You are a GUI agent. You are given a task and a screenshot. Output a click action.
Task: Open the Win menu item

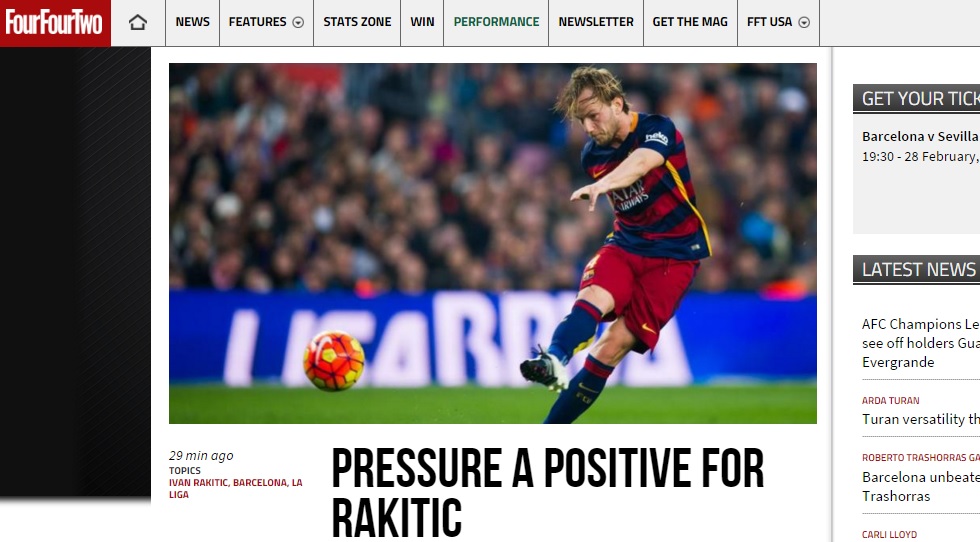click(422, 22)
